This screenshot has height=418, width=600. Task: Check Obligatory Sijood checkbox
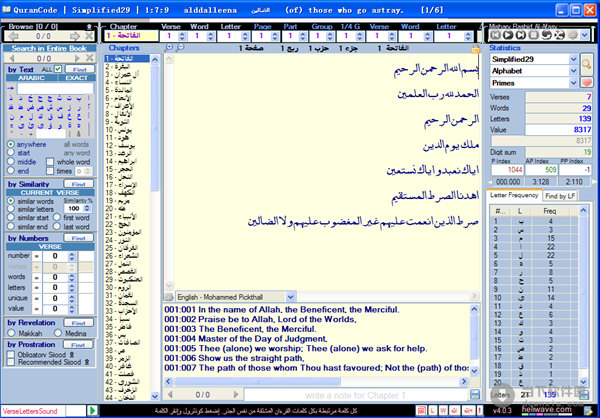tap(11, 354)
